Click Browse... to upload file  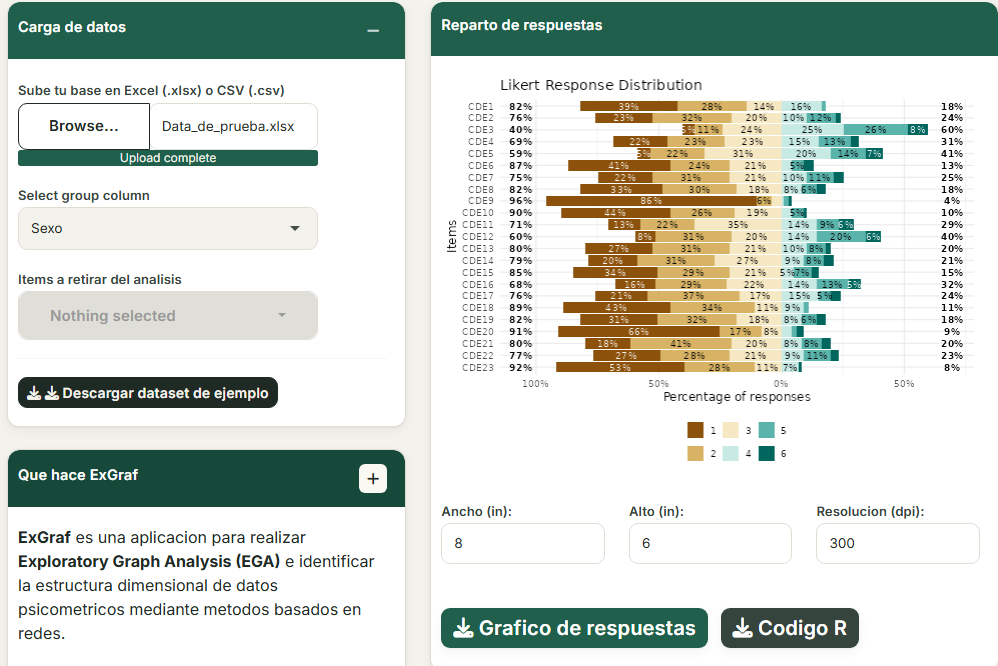tap(84, 126)
